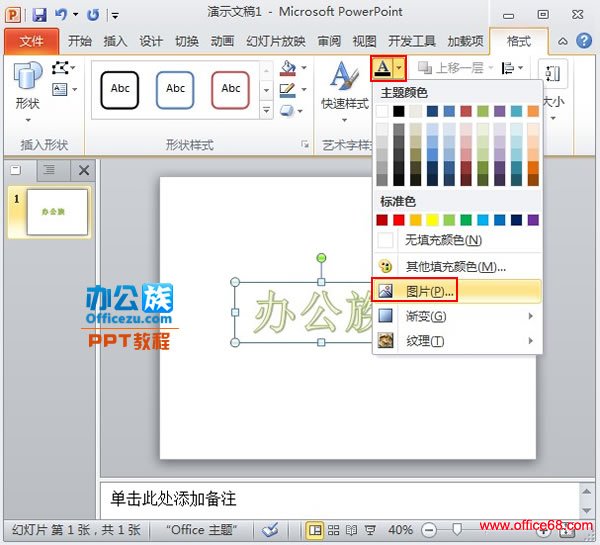The height and width of the screenshot is (545, 600).
Task: Select slide 1 thumbnail
Action: (x=57, y=212)
